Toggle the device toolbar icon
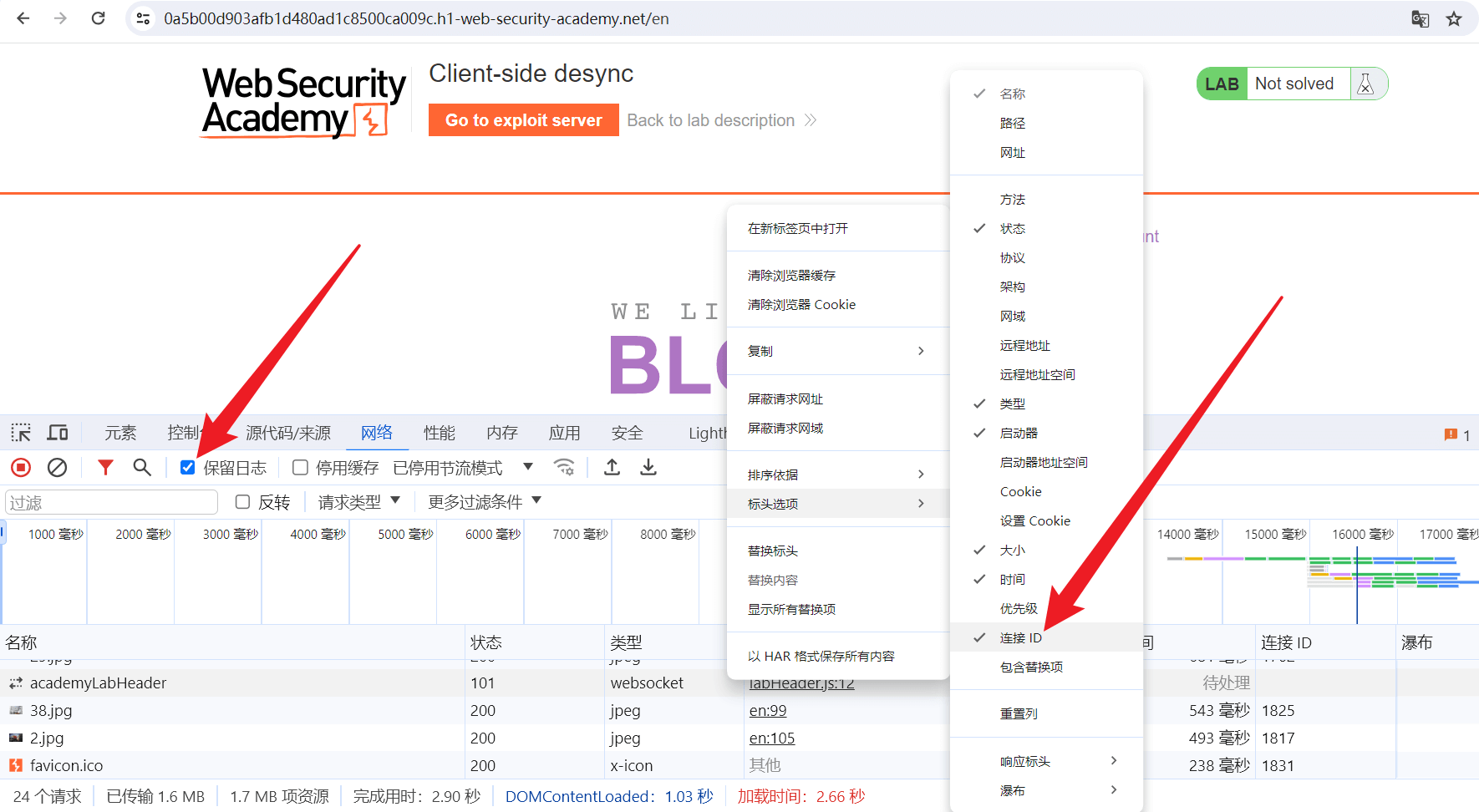1479x812 pixels. click(58, 433)
